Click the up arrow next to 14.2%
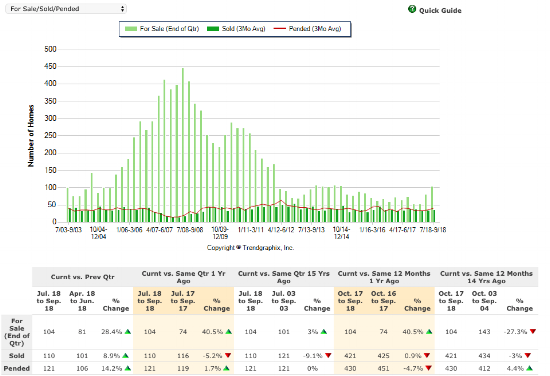 click(x=128, y=368)
